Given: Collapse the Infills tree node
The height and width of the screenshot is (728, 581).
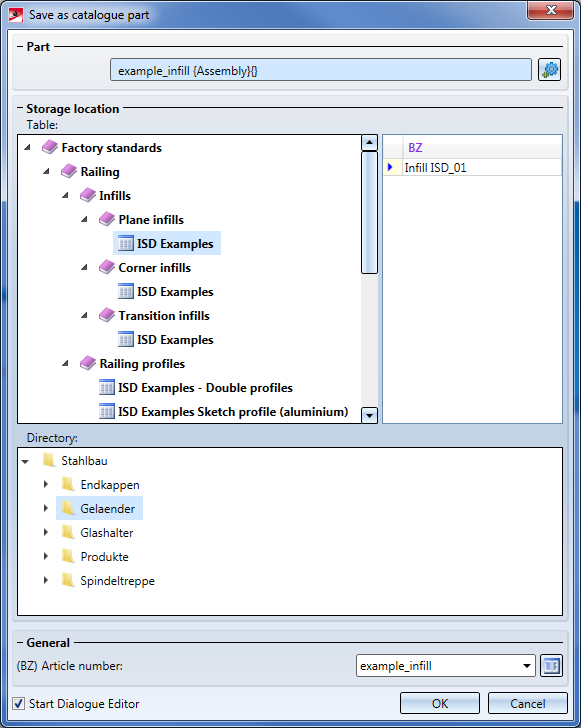Looking at the screenshot, I should tap(65, 195).
